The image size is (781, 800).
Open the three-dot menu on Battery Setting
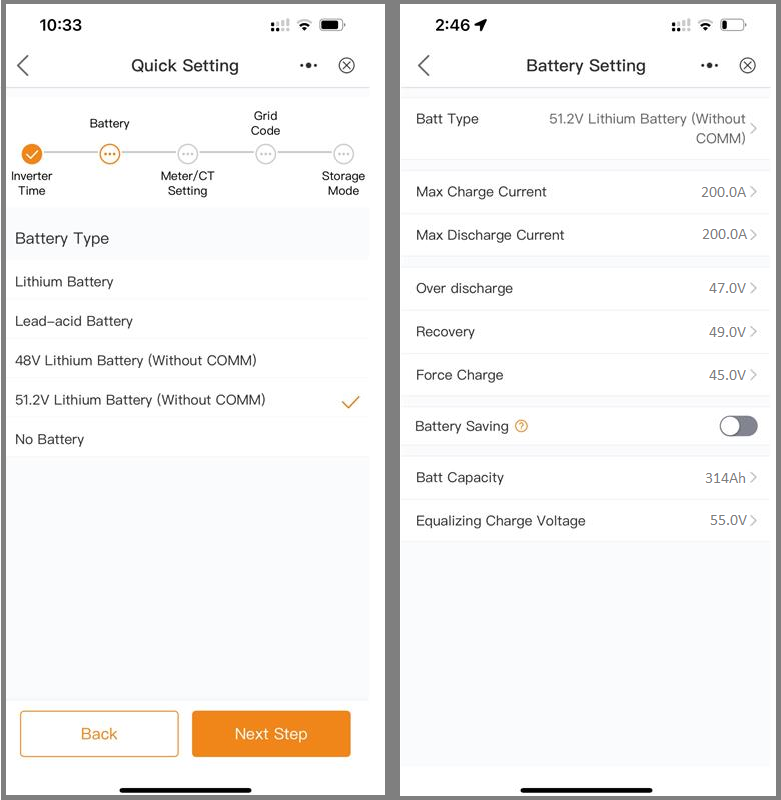point(710,66)
